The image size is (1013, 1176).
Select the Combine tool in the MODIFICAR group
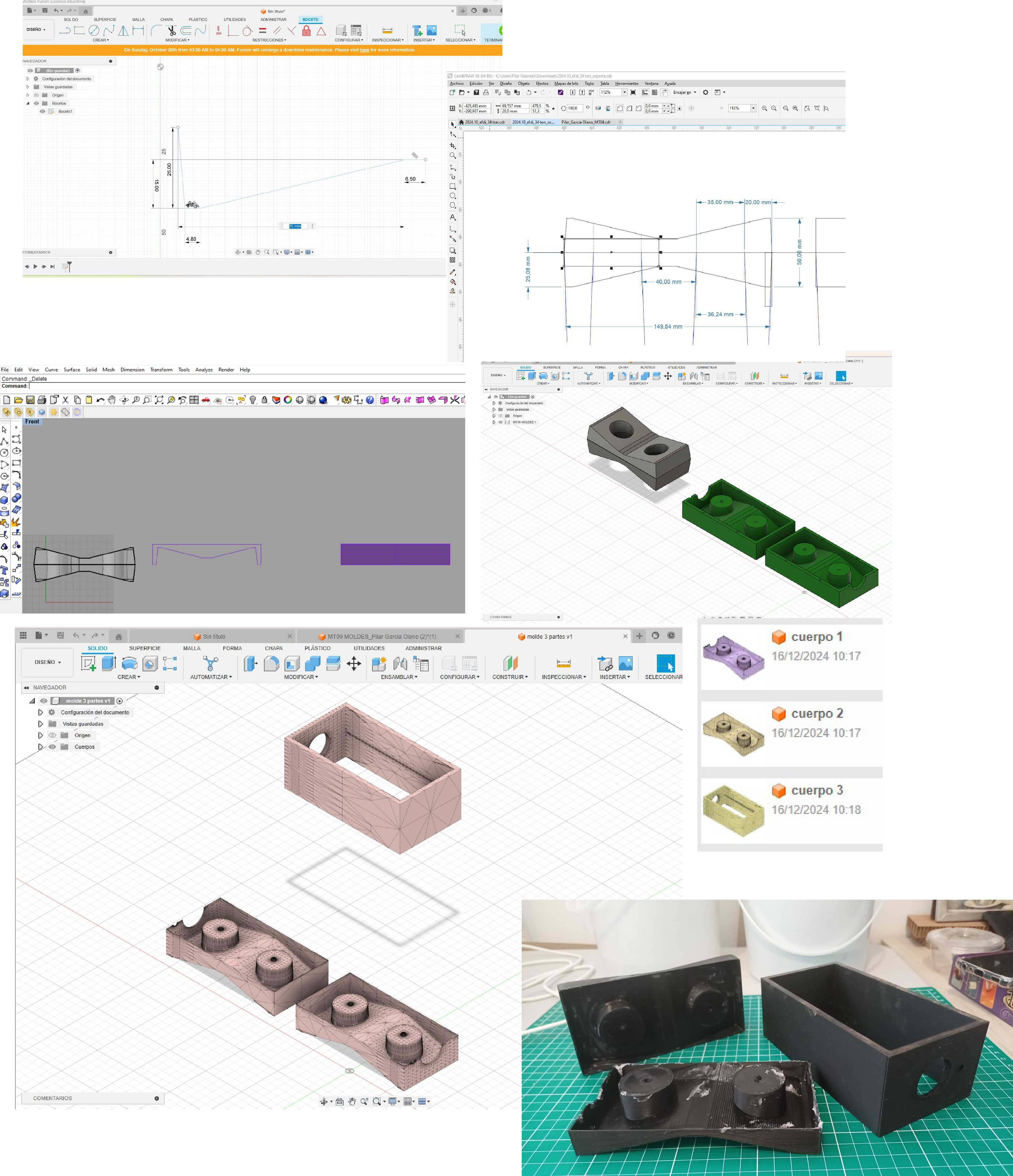[312, 664]
